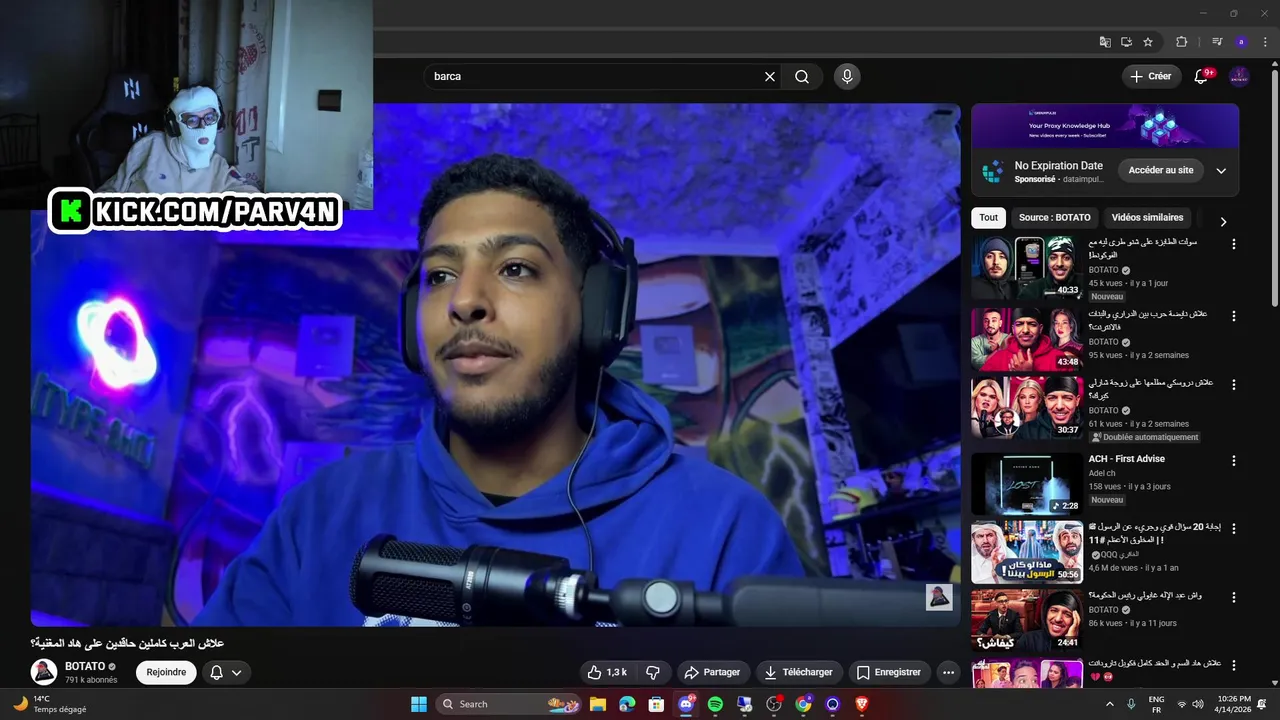1280x720 pixels.
Task: Open Spotify from the taskbar
Action: 715,704
